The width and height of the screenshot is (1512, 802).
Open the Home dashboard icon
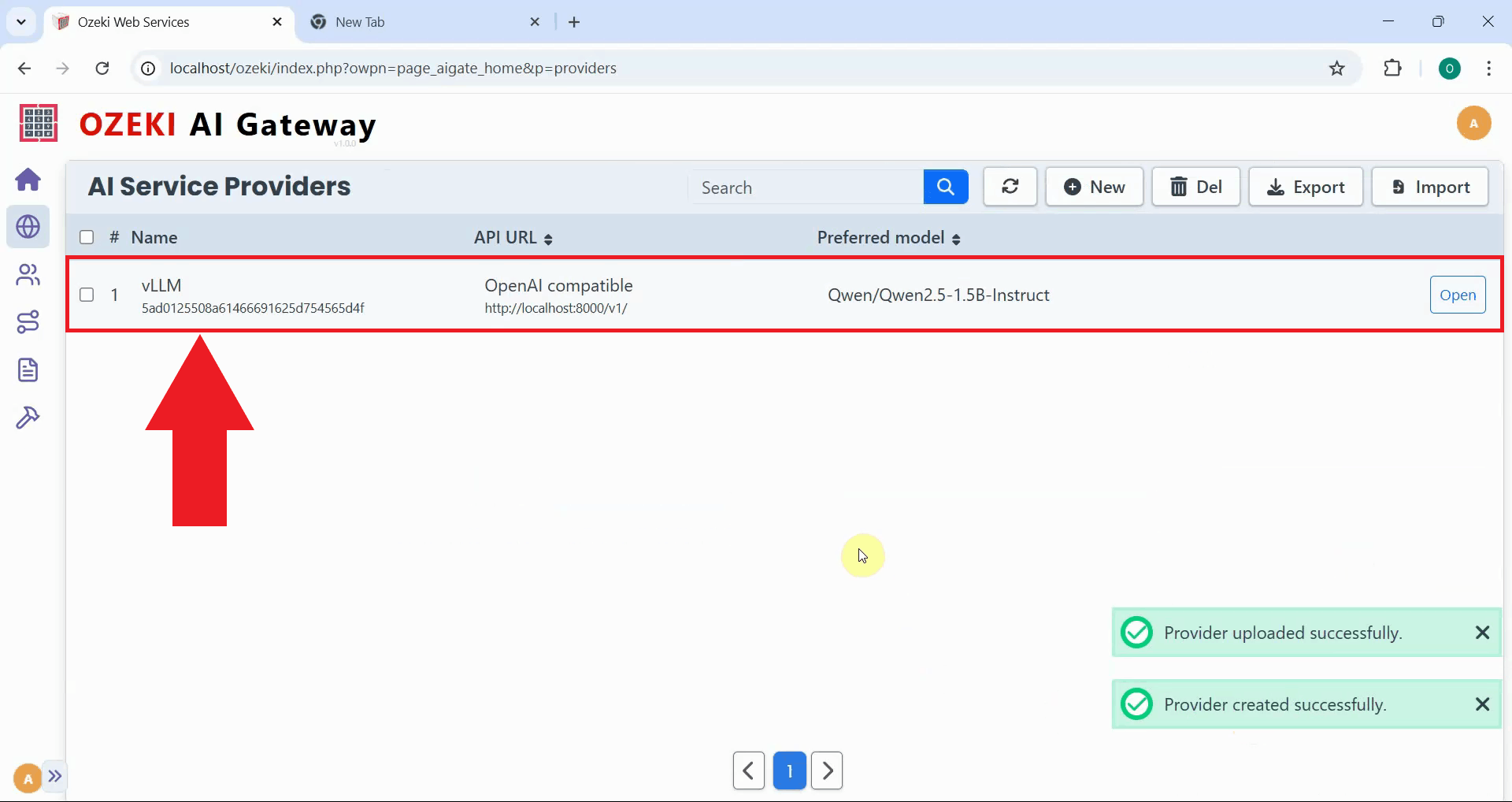tap(28, 180)
